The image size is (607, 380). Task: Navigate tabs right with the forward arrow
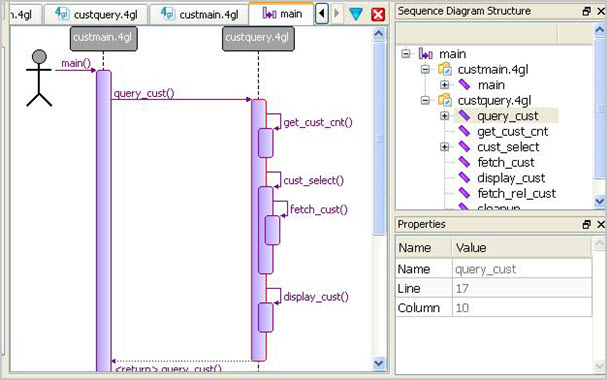[x=337, y=14]
